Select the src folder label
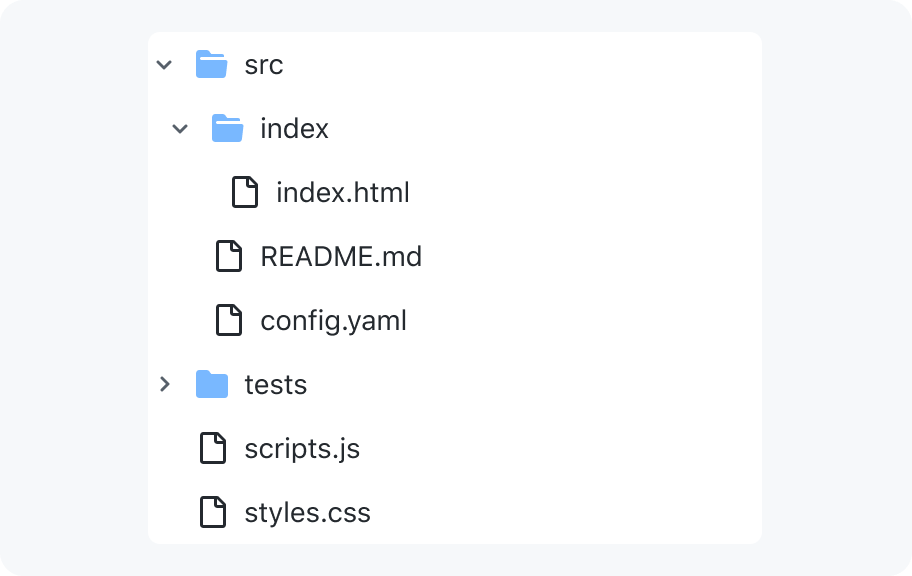The image size is (912, 576). [263, 65]
